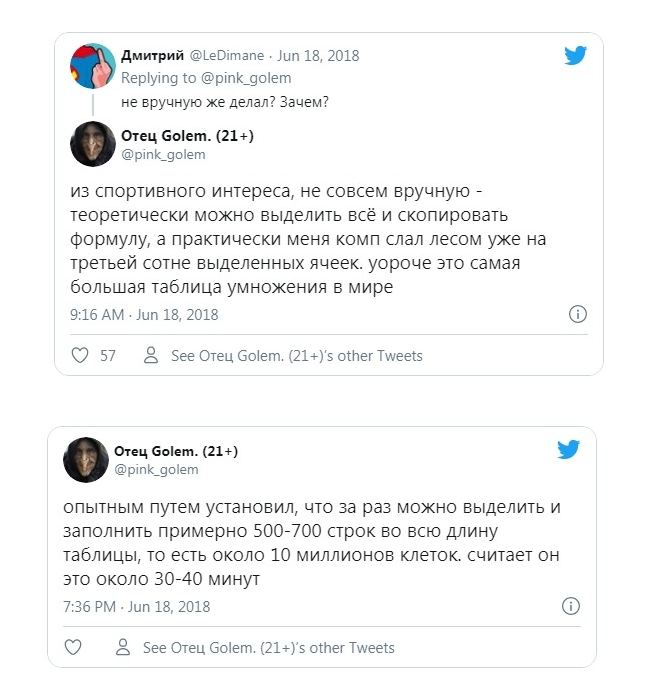
Task: Open Отец Golem avatar in second tweet
Action: tap(86, 459)
